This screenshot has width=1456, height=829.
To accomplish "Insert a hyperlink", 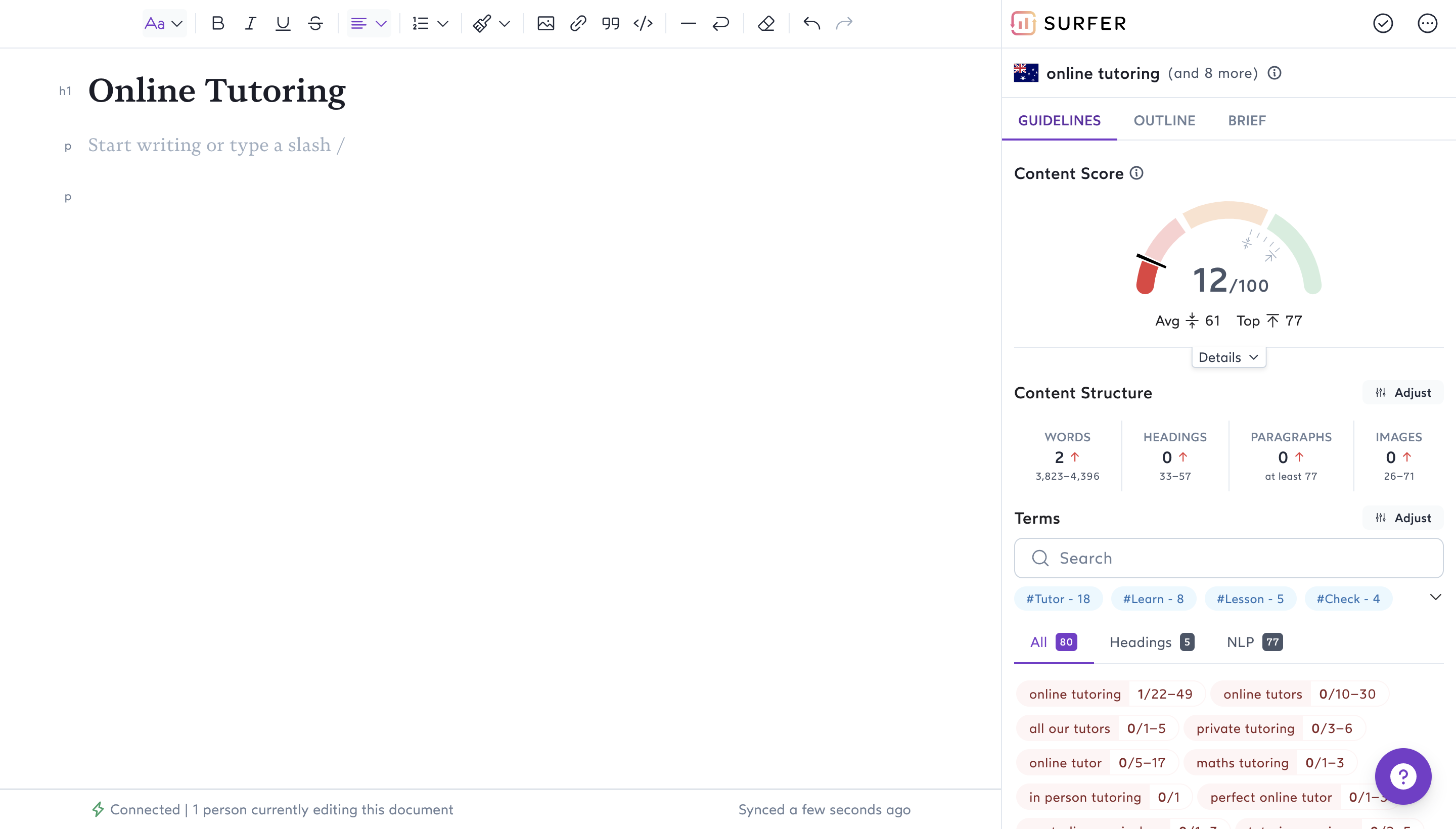I will click(x=578, y=23).
